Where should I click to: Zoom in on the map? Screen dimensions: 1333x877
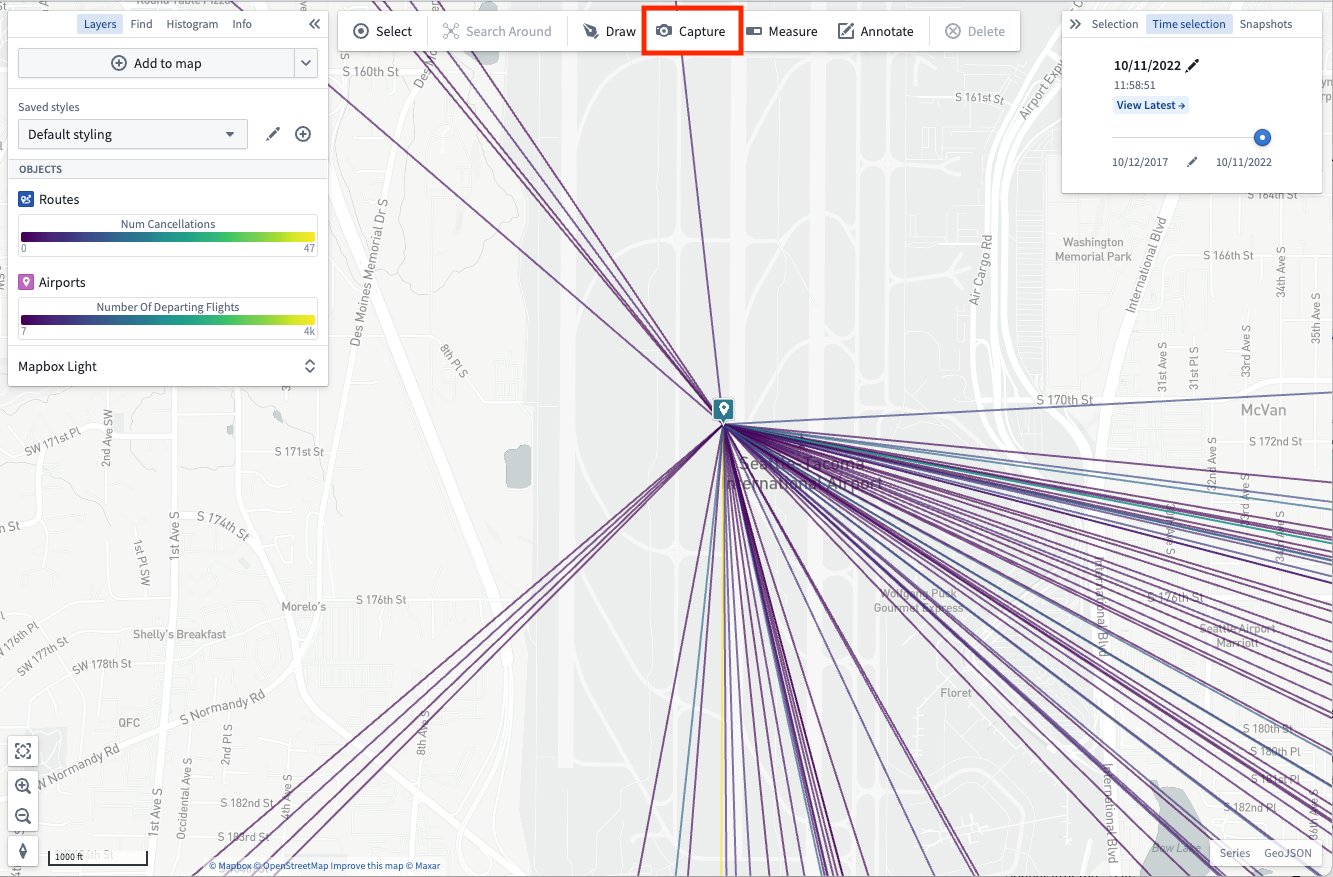[x=23, y=785]
